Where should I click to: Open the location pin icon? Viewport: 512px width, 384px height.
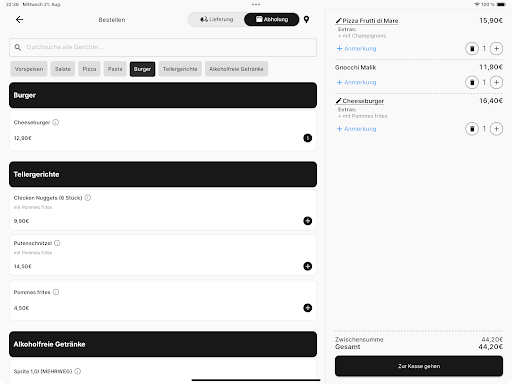coord(306,20)
